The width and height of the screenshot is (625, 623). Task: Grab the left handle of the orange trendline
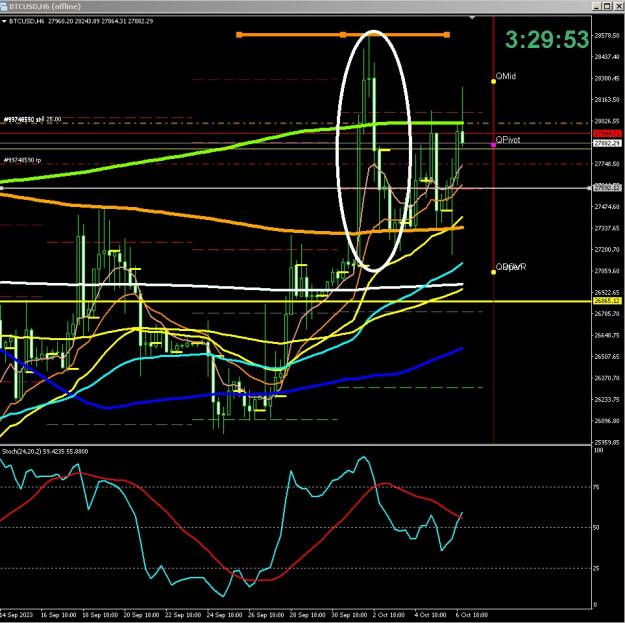click(239, 35)
